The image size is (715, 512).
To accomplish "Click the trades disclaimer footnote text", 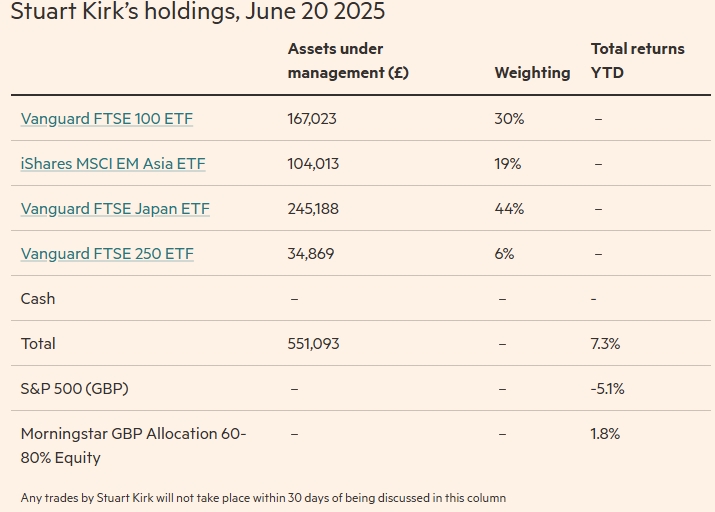I will [x=263, y=498].
